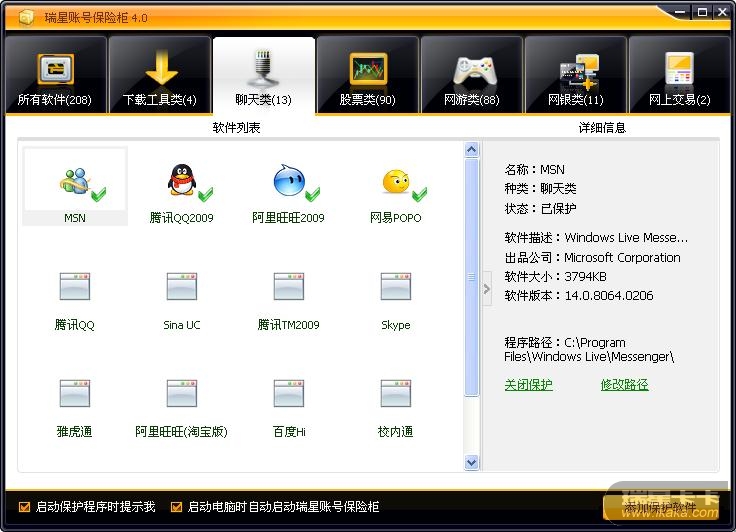
Task: Click the 软件版本 14.0.8064.0206 value
Action: tap(608, 296)
